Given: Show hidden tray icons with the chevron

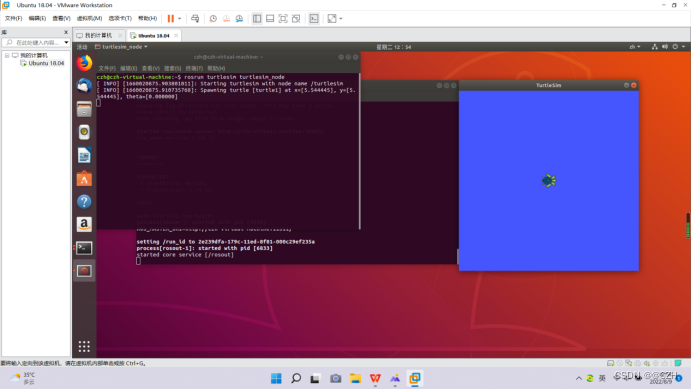Looking at the screenshot, I should pos(579,378).
